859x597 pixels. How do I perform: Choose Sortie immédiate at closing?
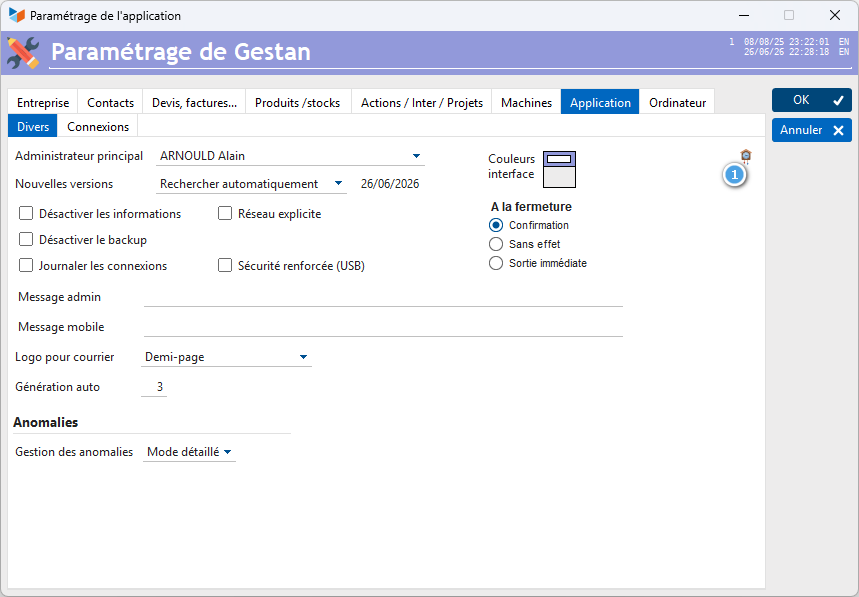tap(496, 263)
